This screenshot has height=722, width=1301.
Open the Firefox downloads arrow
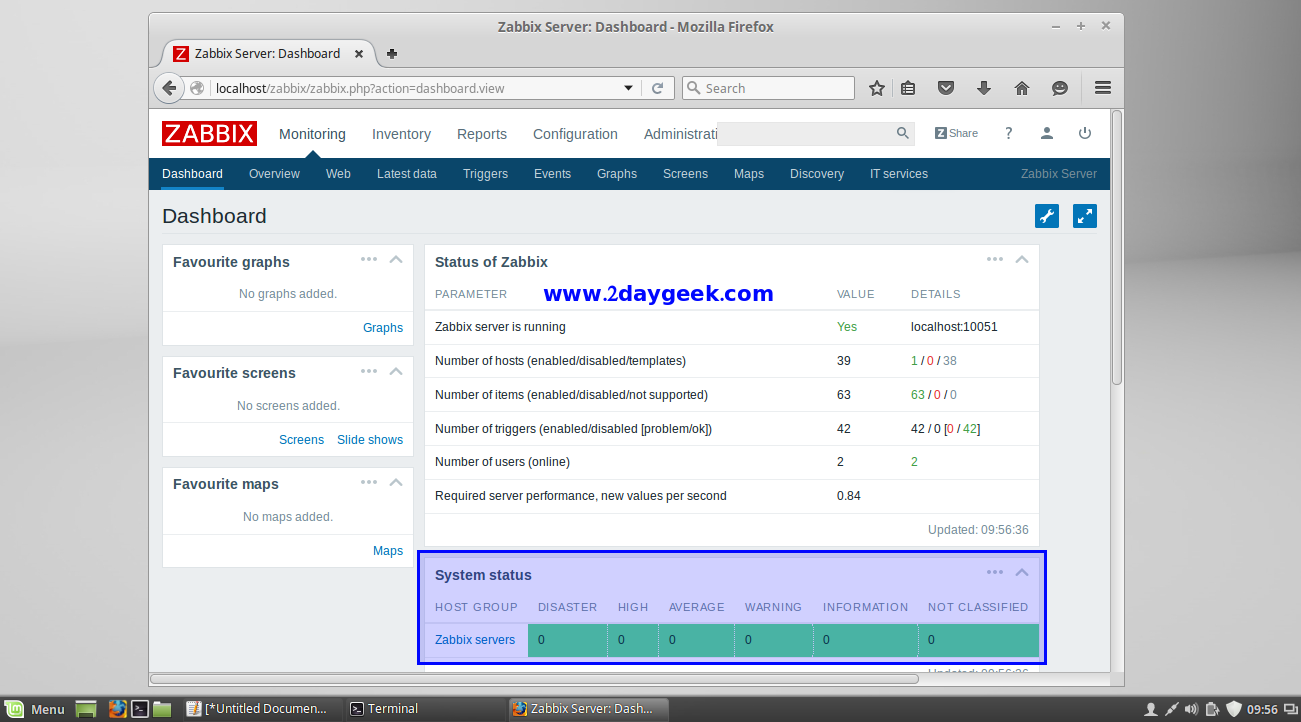tap(984, 88)
